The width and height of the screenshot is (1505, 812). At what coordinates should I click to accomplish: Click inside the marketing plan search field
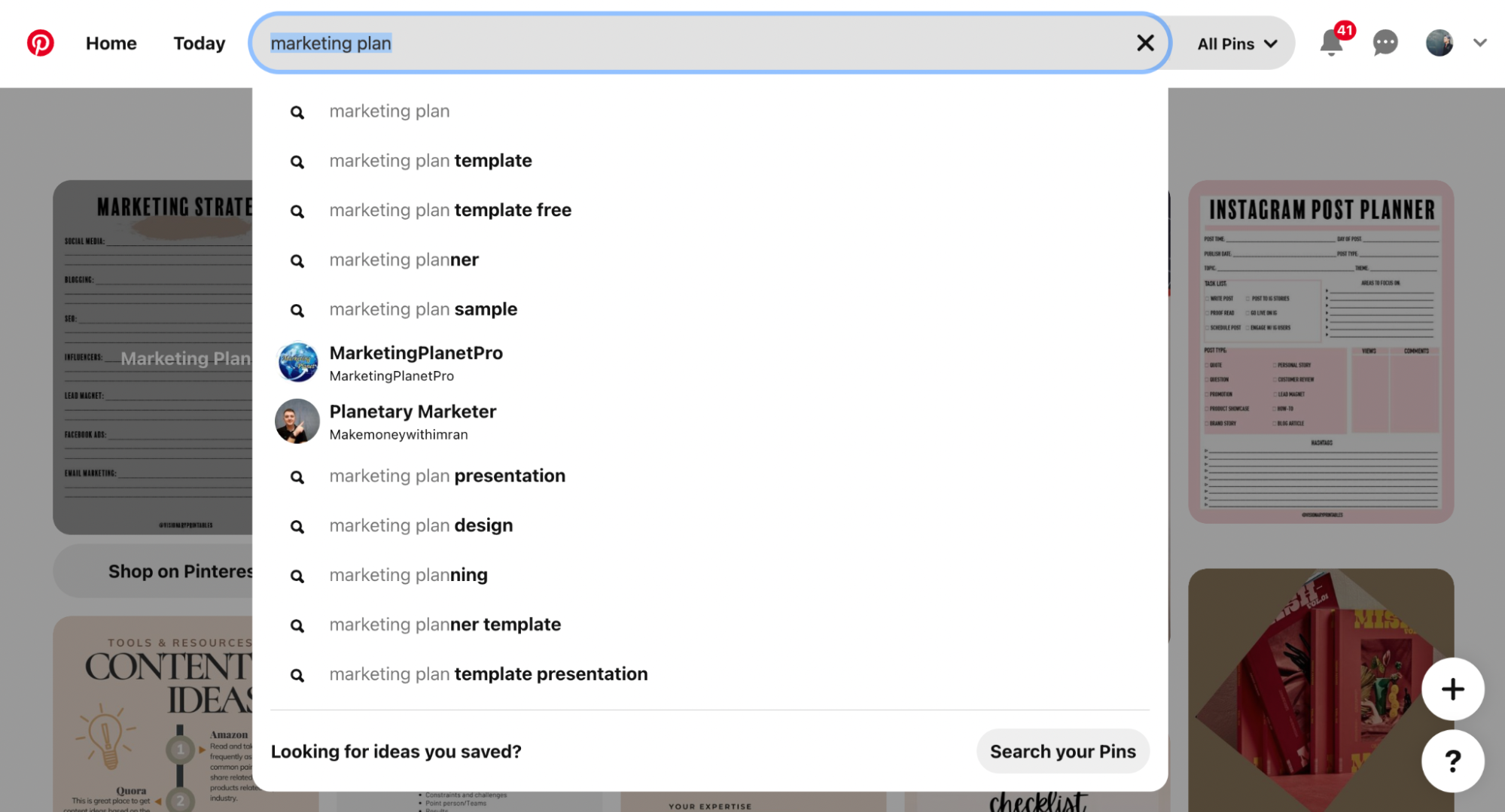(x=693, y=43)
